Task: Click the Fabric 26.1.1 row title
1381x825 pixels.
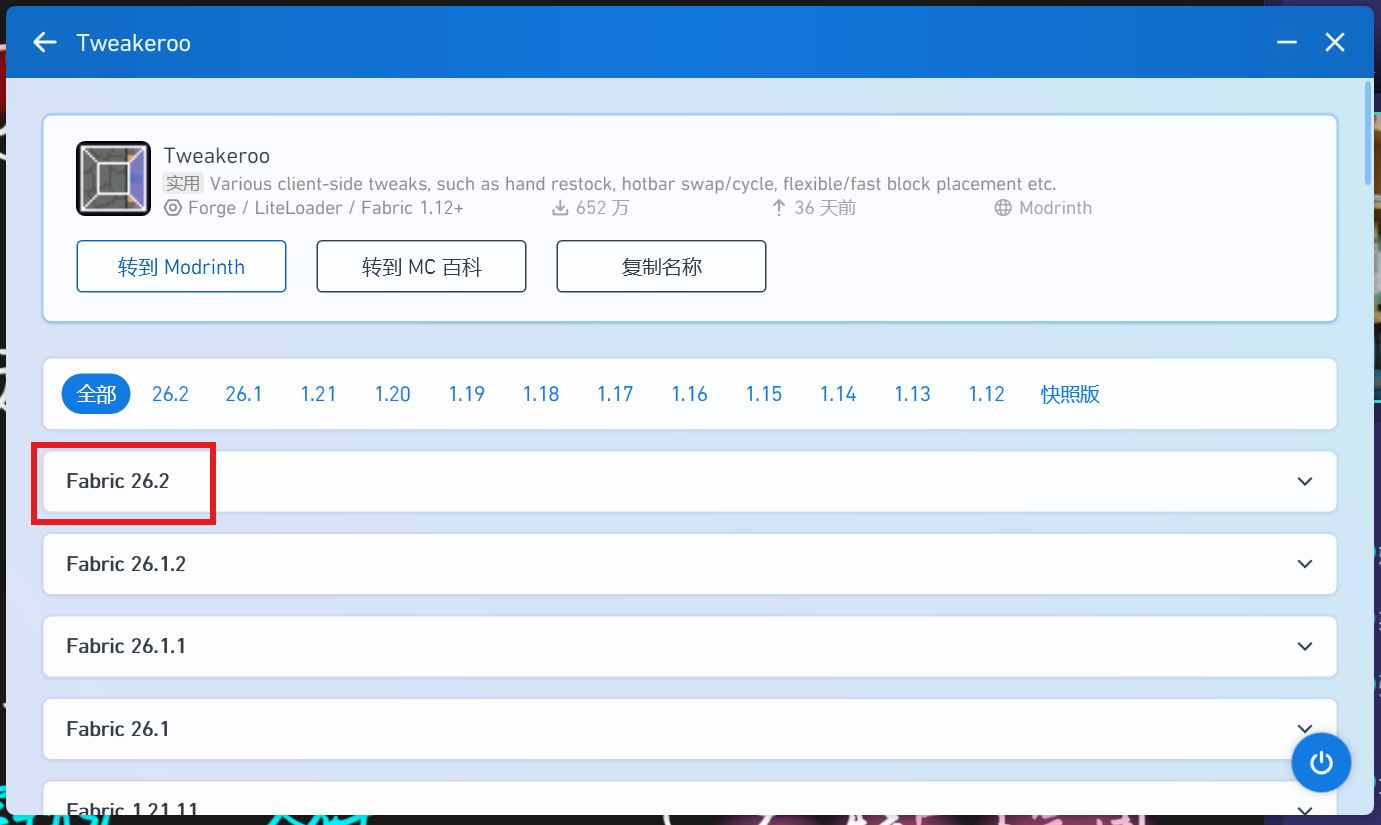Action: pos(126,646)
